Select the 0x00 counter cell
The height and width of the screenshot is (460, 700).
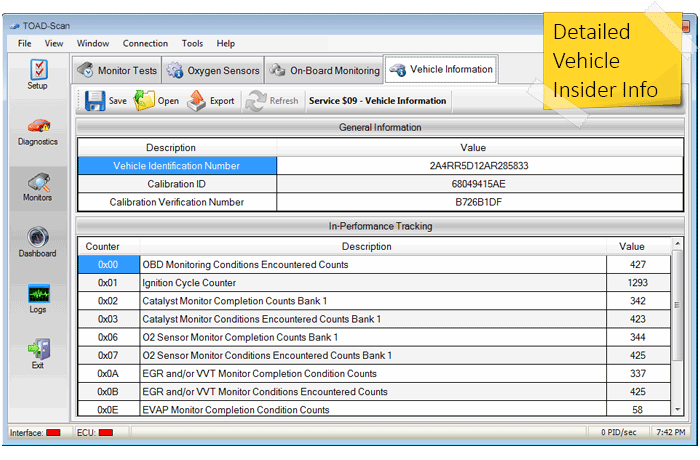click(x=108, y=264)
